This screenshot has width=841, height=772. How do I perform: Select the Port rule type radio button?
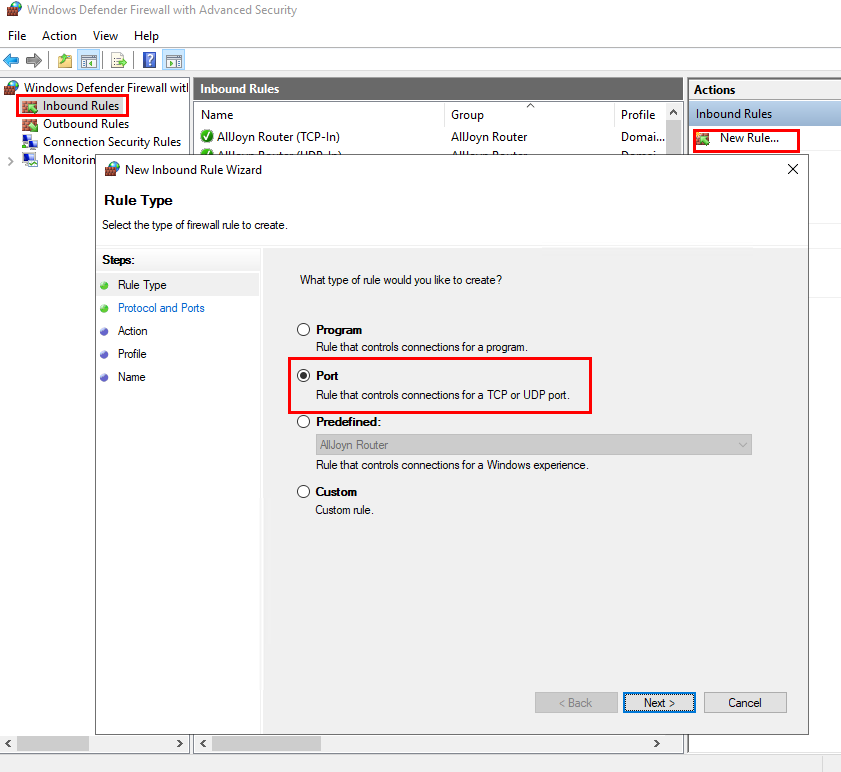pos(304,376)
